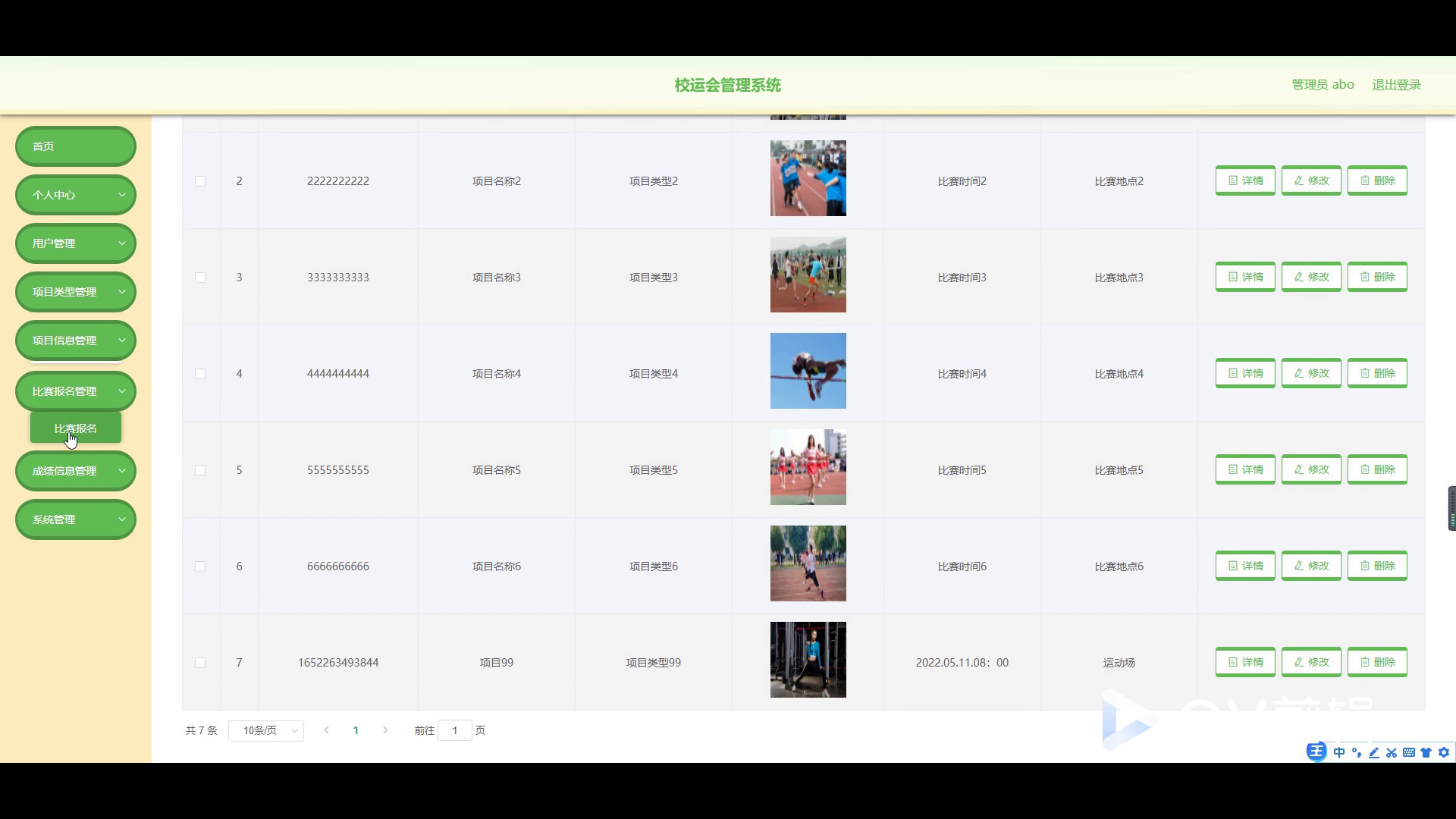
Task: Open the shirt skin icon in the IME bar
Action: tap(1426, 752)
